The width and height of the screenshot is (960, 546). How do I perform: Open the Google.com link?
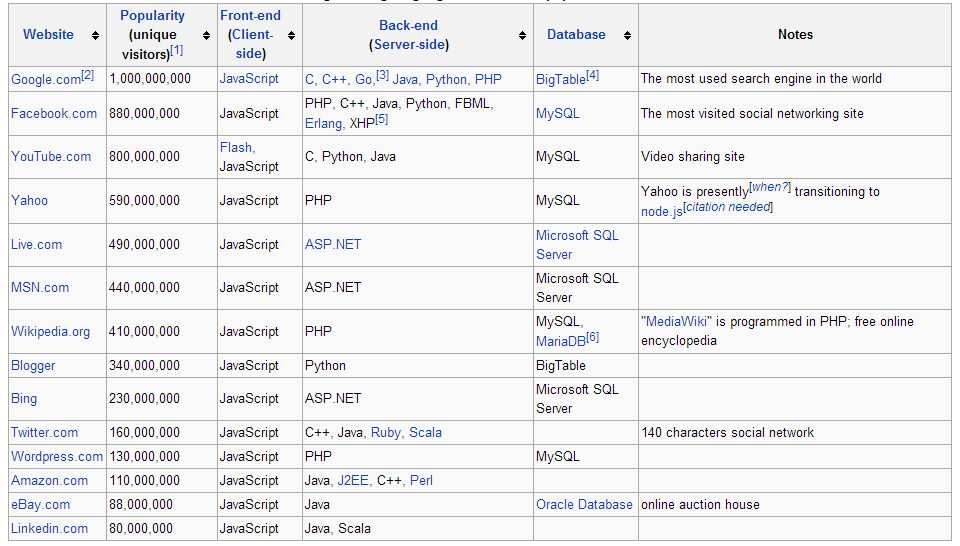[x=46, y=80]
